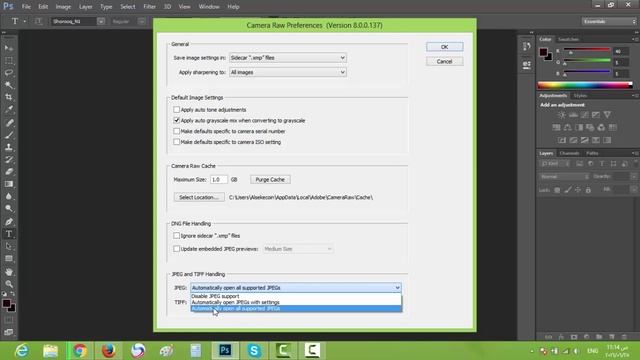Open Save image settings in dropdown
640x360 pixels.
pyautogui.click(x=288, y=58)
